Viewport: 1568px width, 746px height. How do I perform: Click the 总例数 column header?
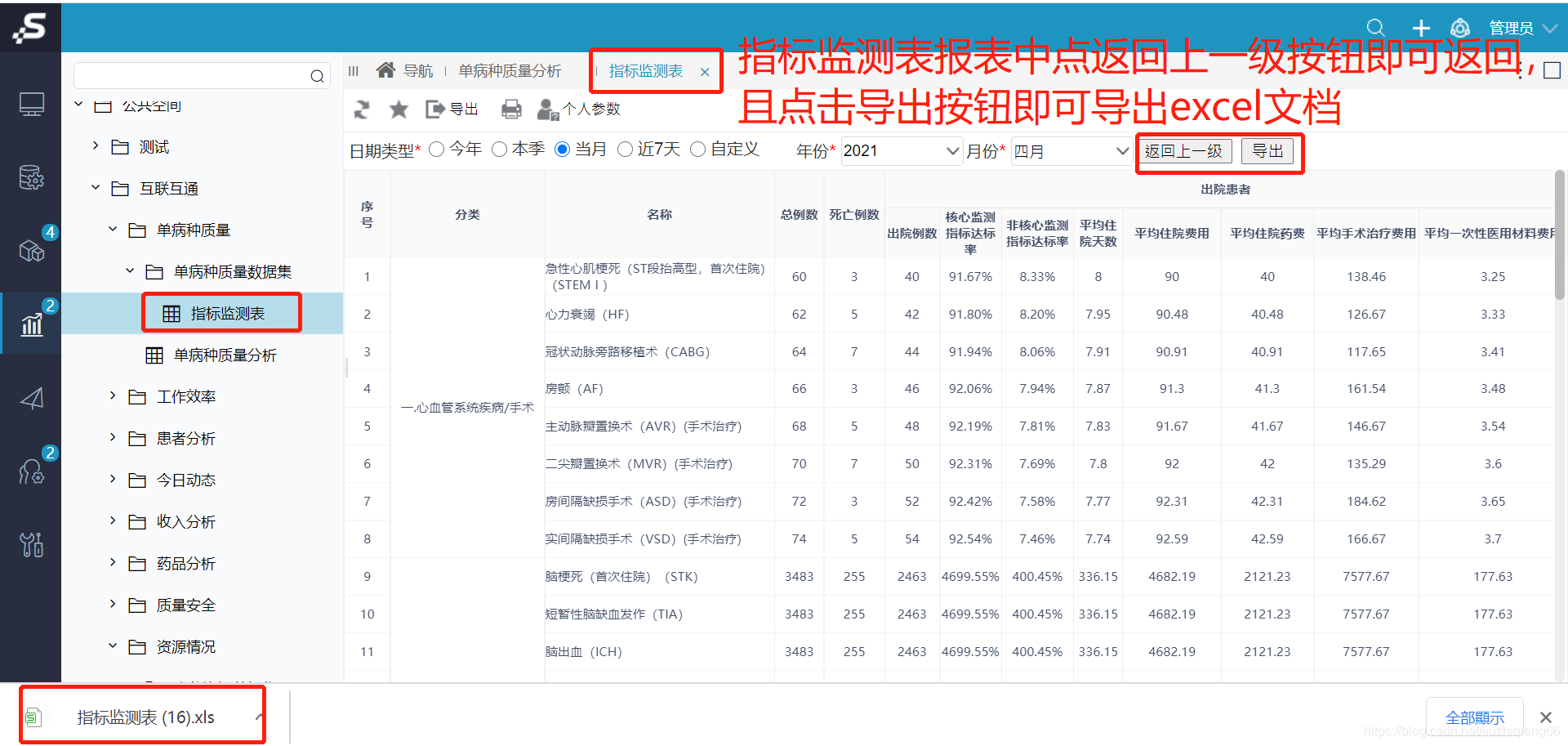tap(800, 215)
